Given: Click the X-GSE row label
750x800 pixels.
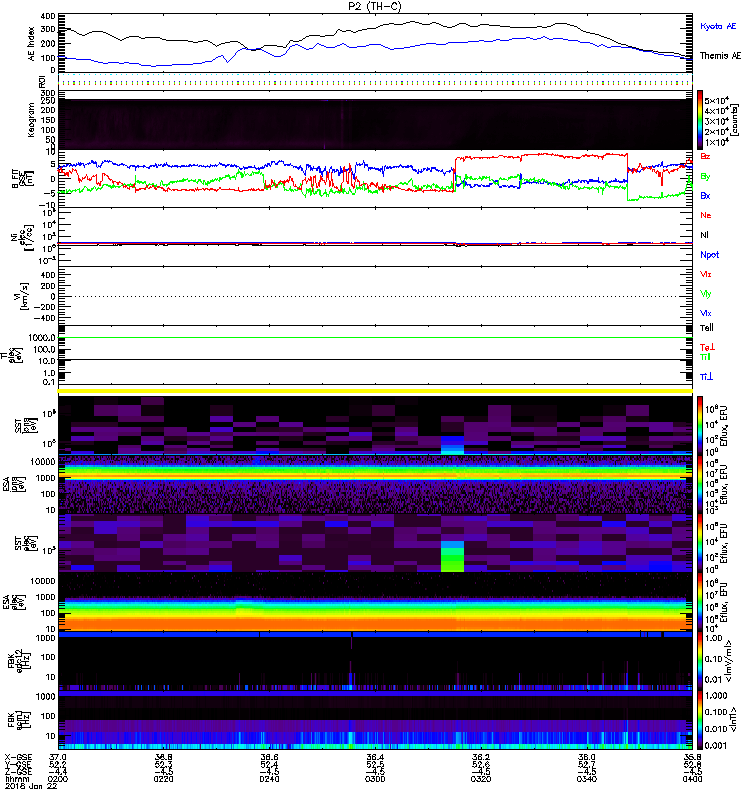Looking at the screenshot, I should (17, 758).
